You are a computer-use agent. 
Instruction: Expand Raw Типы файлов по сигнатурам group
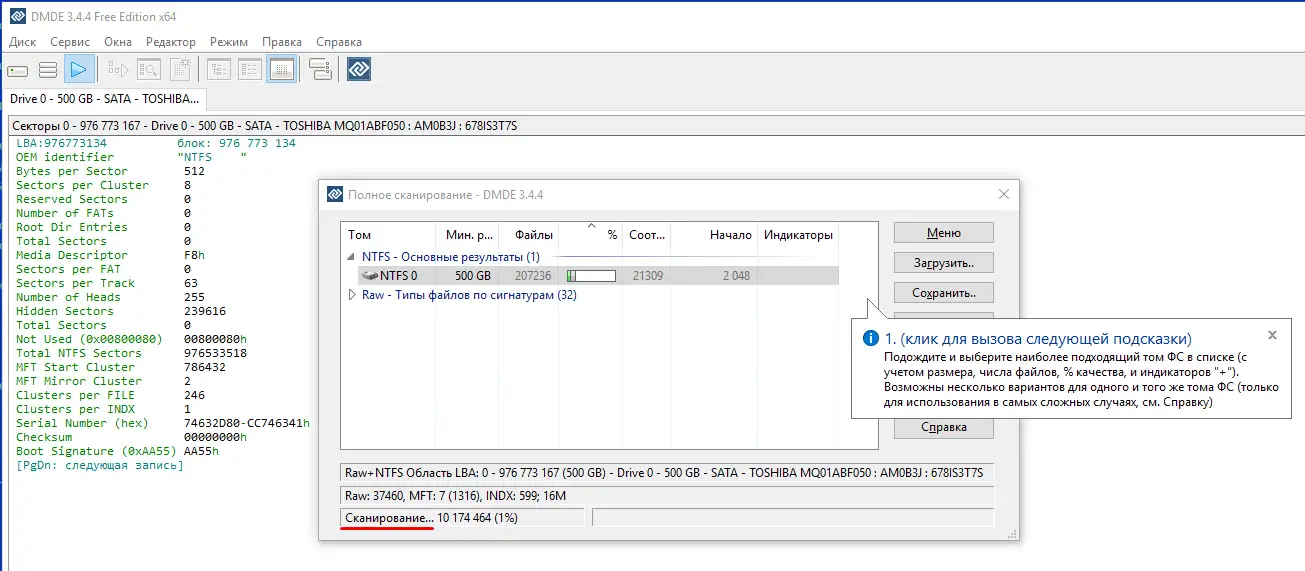[x=352, y=295]
